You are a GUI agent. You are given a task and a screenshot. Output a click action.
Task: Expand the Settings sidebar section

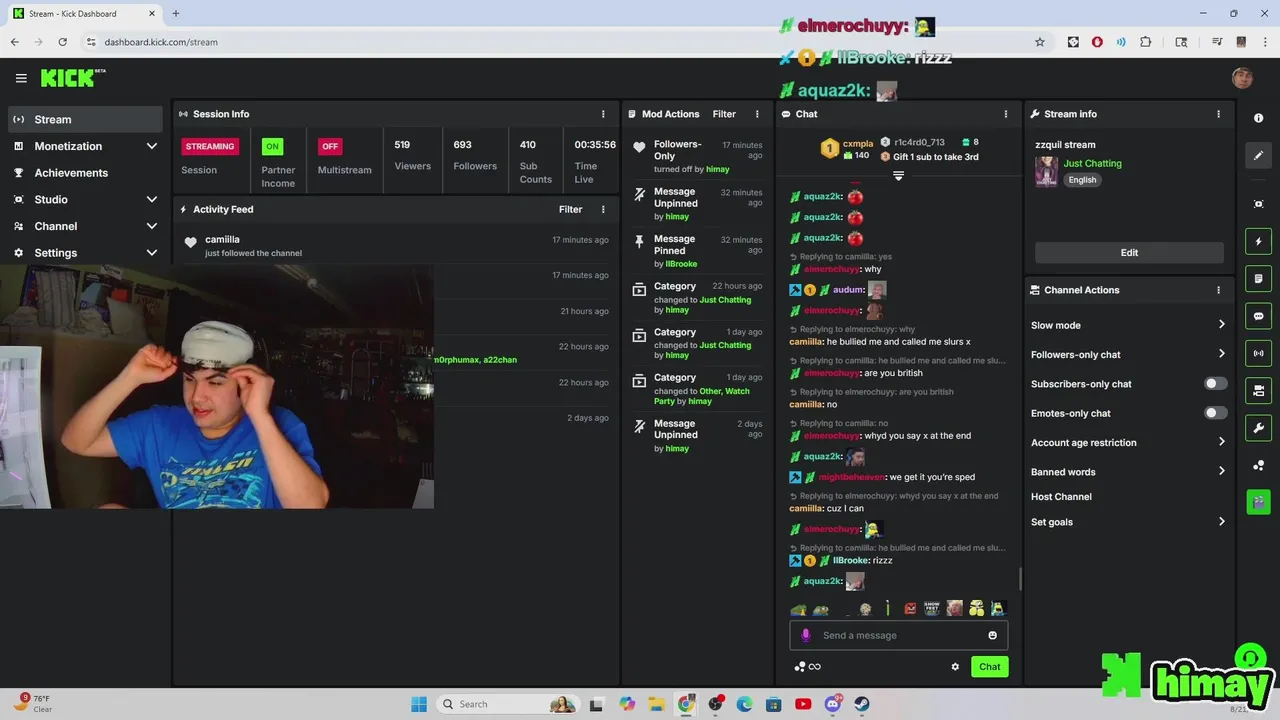[x=85, y=253]
